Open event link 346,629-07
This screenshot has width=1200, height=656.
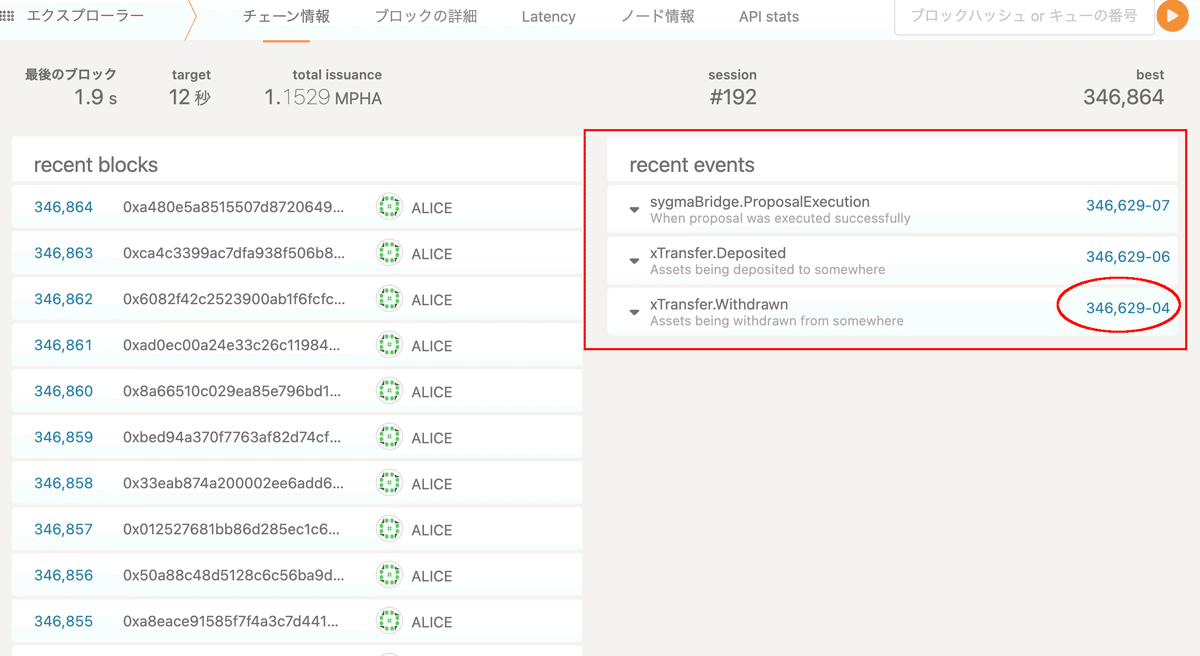coord(1127,205)
